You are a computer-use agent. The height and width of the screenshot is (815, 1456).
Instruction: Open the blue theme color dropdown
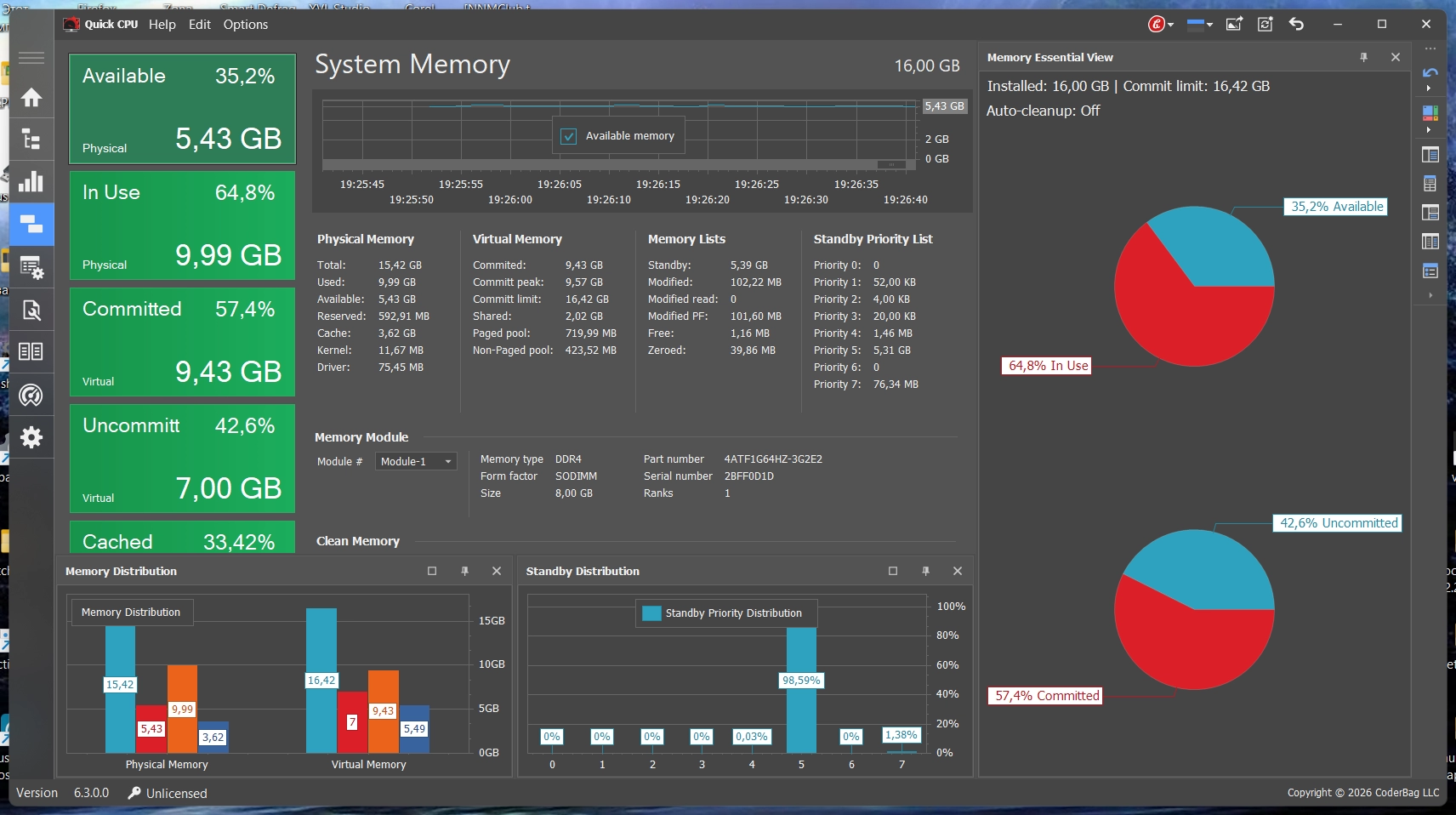pyautogui.click(x=1199, y=24)
